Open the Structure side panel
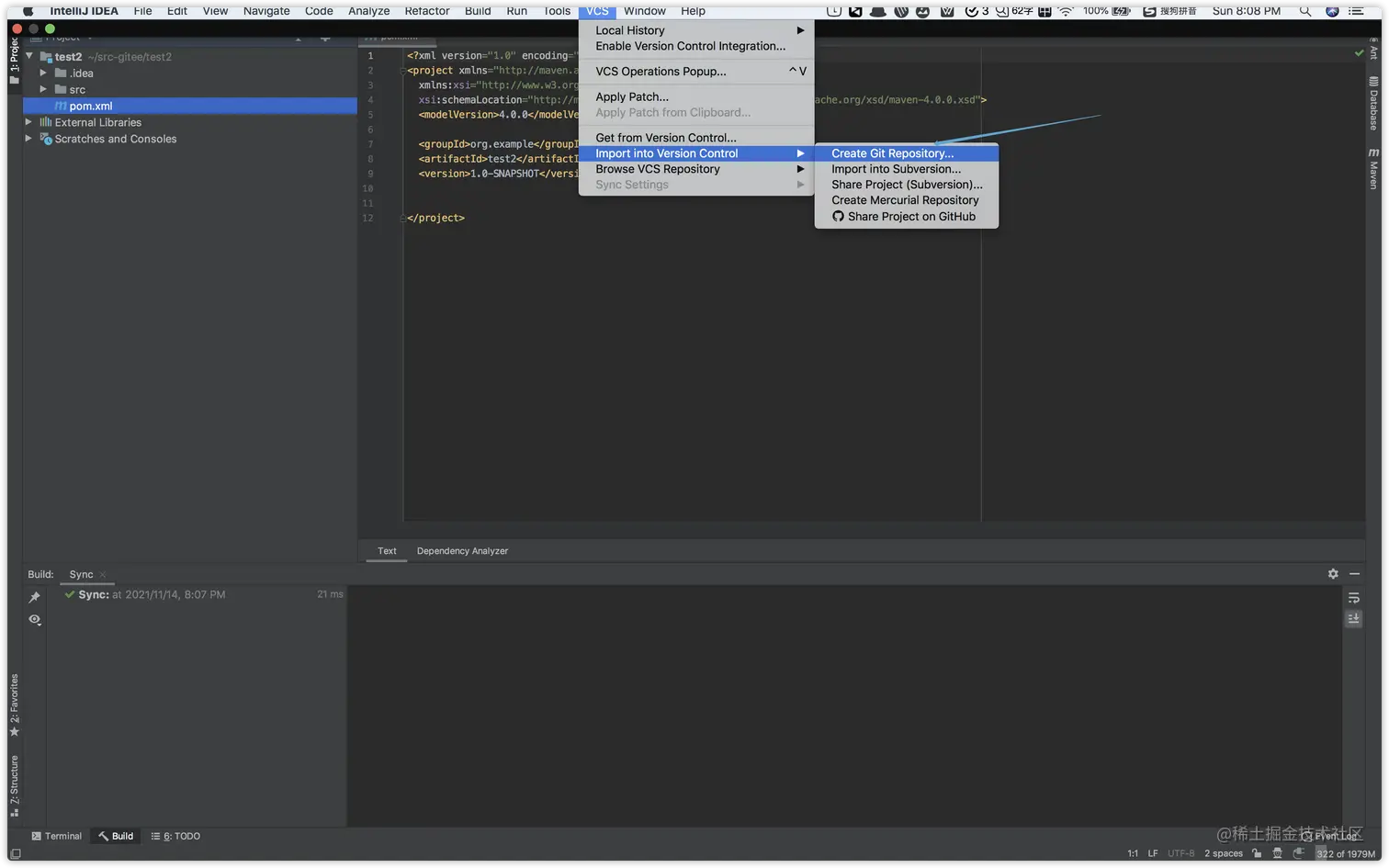Image resolution: width=1389 pixels, height=868 pixels. point(14,786)
